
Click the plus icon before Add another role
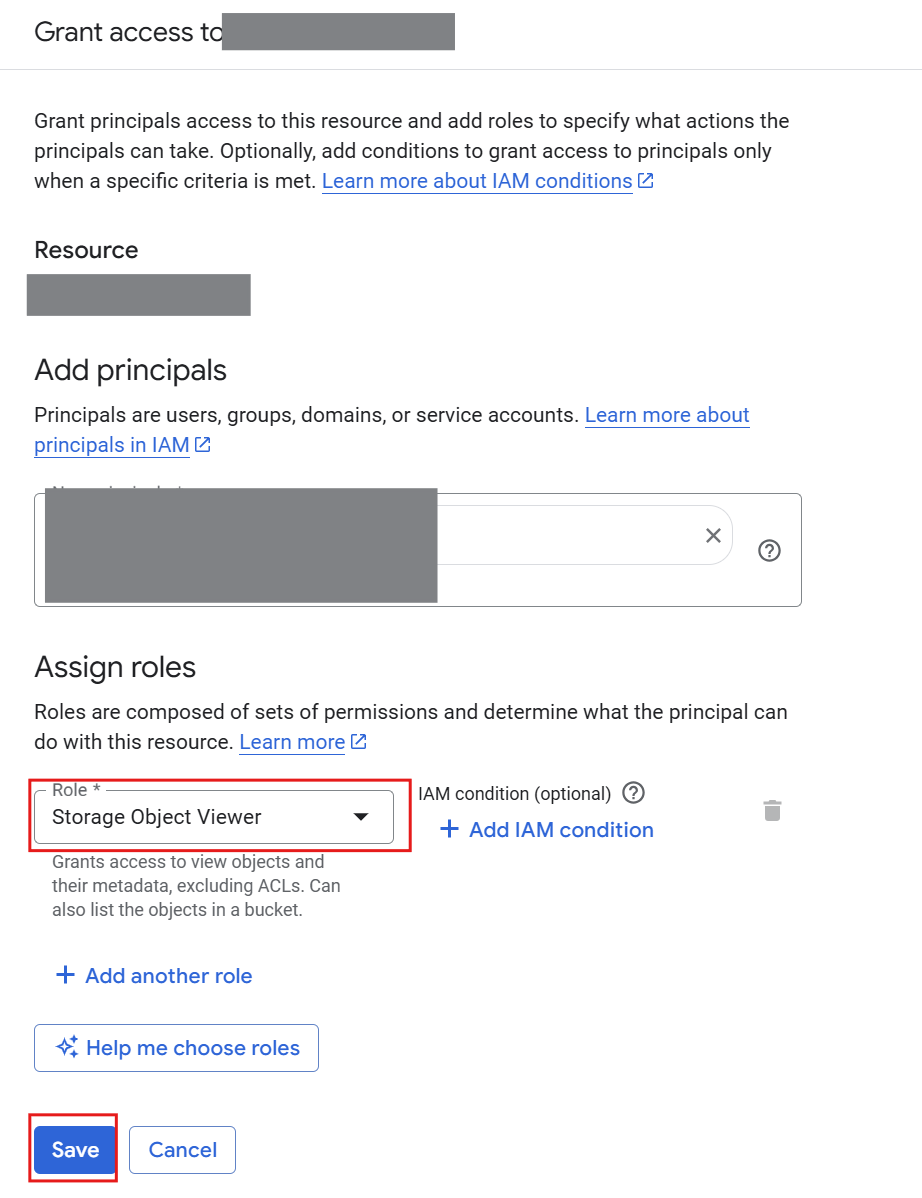[x=65, y=975]
